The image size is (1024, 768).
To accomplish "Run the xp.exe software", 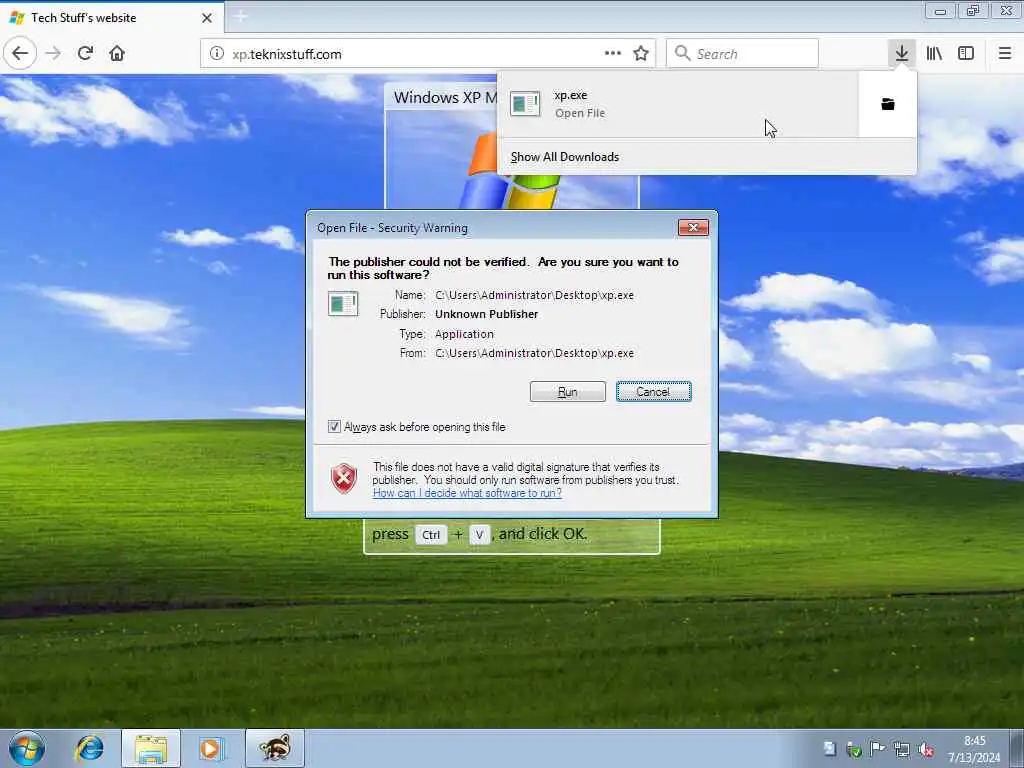I will pos(568,392).
